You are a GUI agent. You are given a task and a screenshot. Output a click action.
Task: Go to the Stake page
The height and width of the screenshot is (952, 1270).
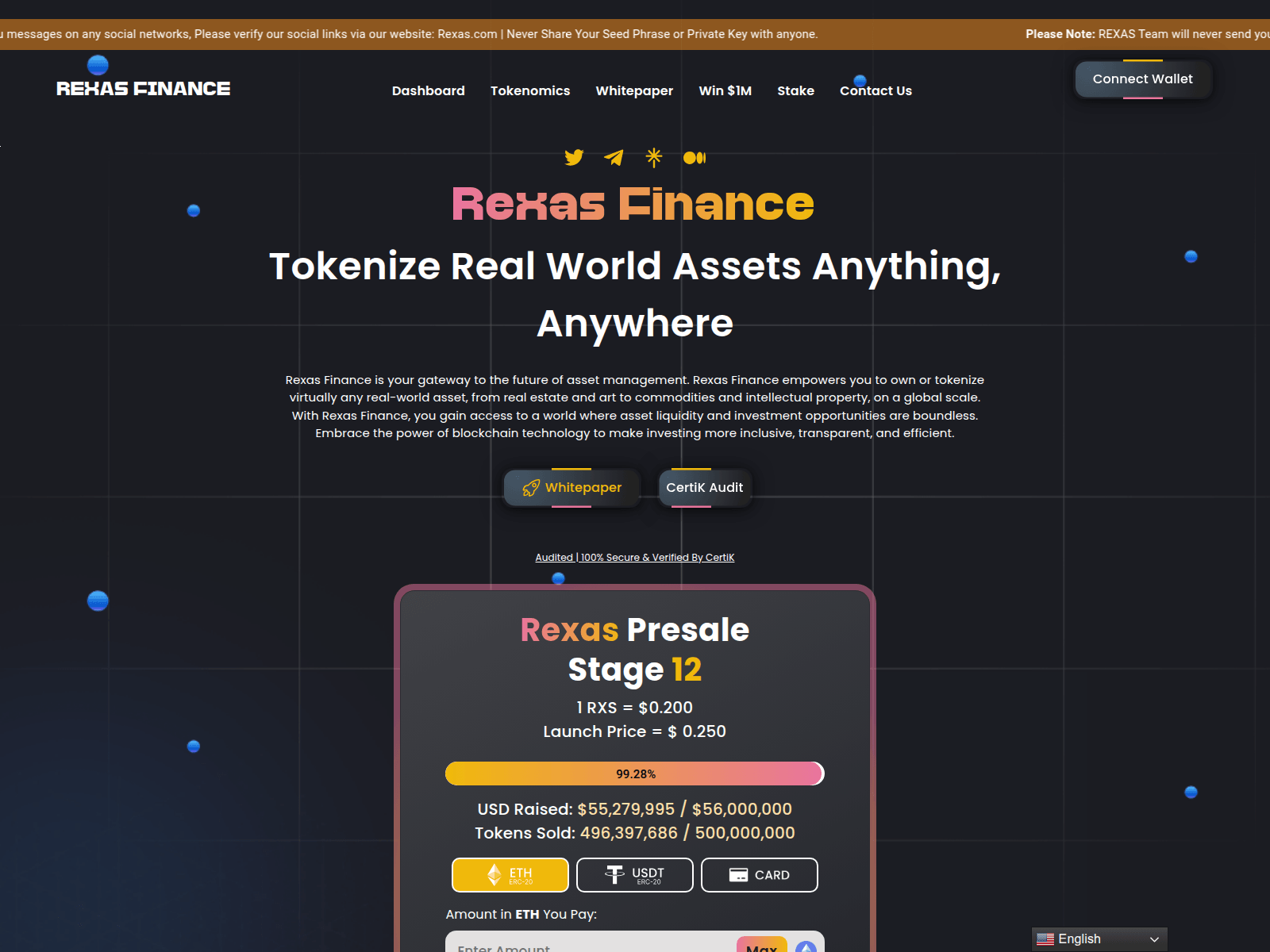(x=795, y=90)
